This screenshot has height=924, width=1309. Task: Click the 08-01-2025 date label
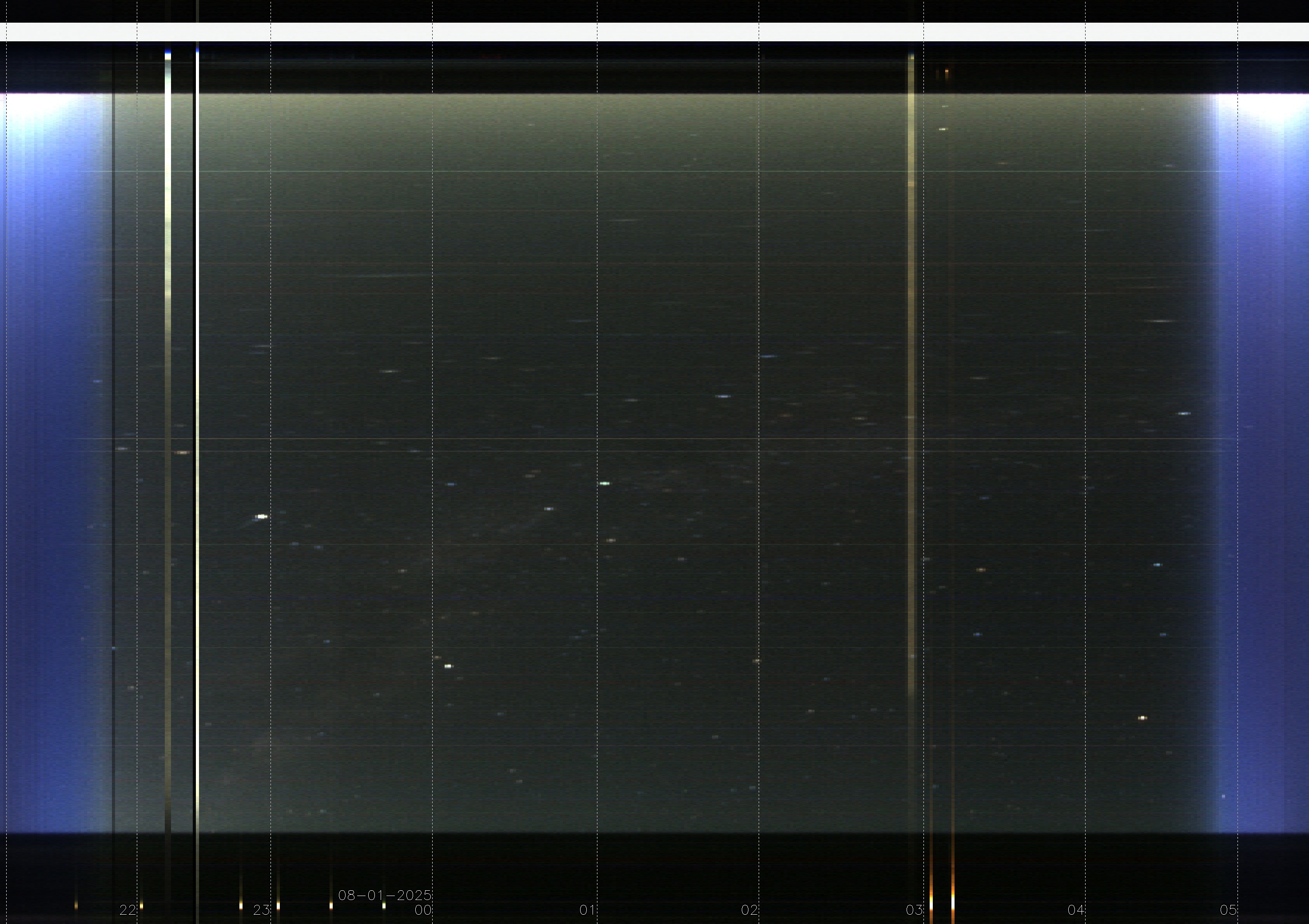385,895
